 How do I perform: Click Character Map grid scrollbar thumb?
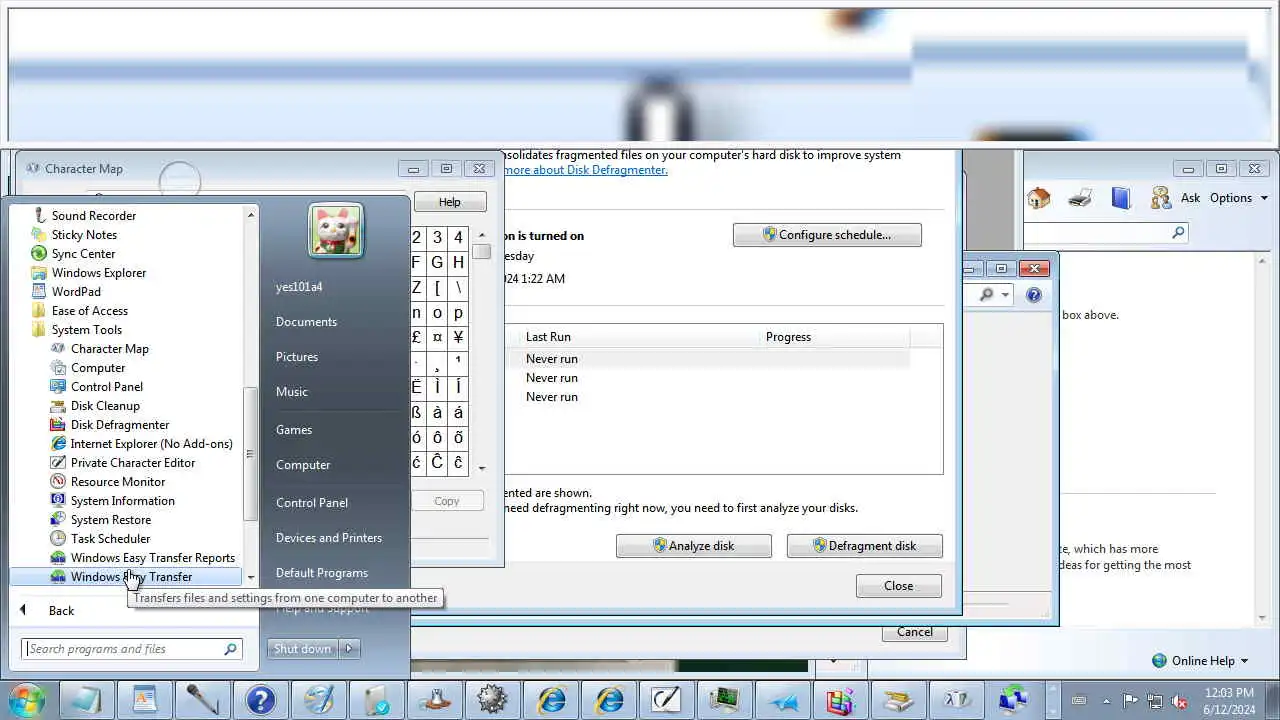pos(482,252)
